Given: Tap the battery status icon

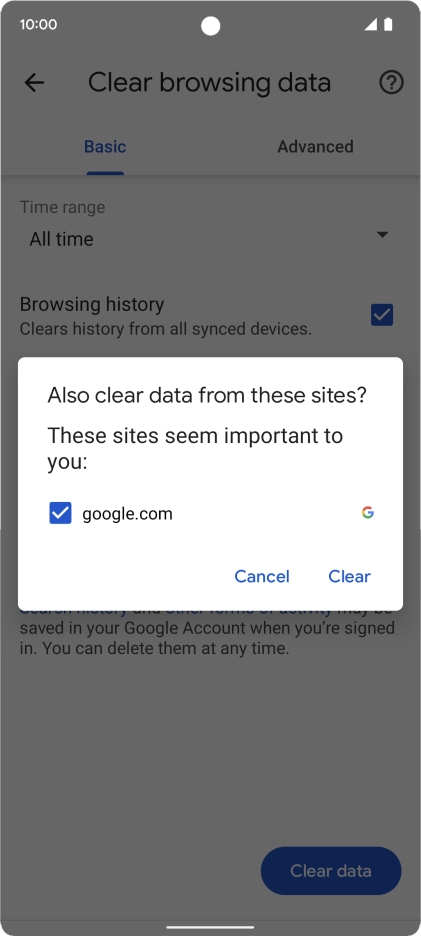Looking at the screenshot, I should click(389, 24).
